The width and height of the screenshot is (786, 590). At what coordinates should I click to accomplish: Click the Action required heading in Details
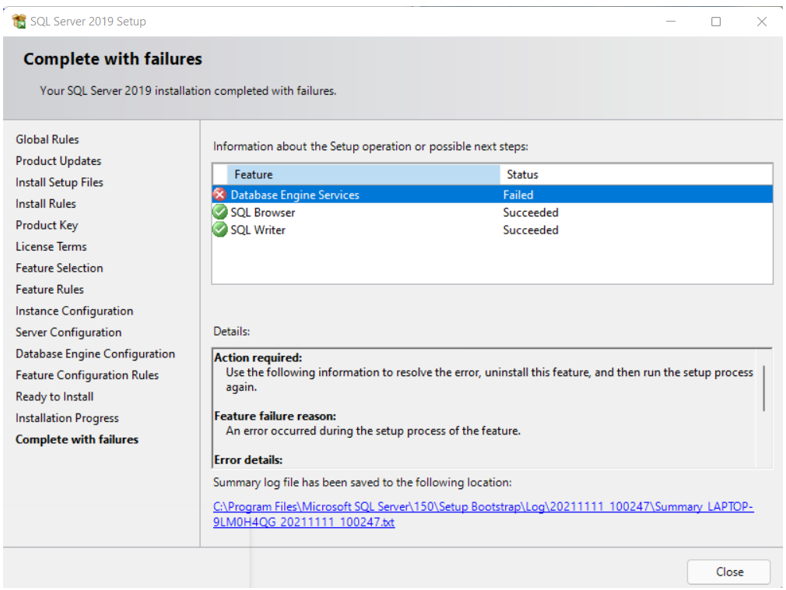[258, 357]
